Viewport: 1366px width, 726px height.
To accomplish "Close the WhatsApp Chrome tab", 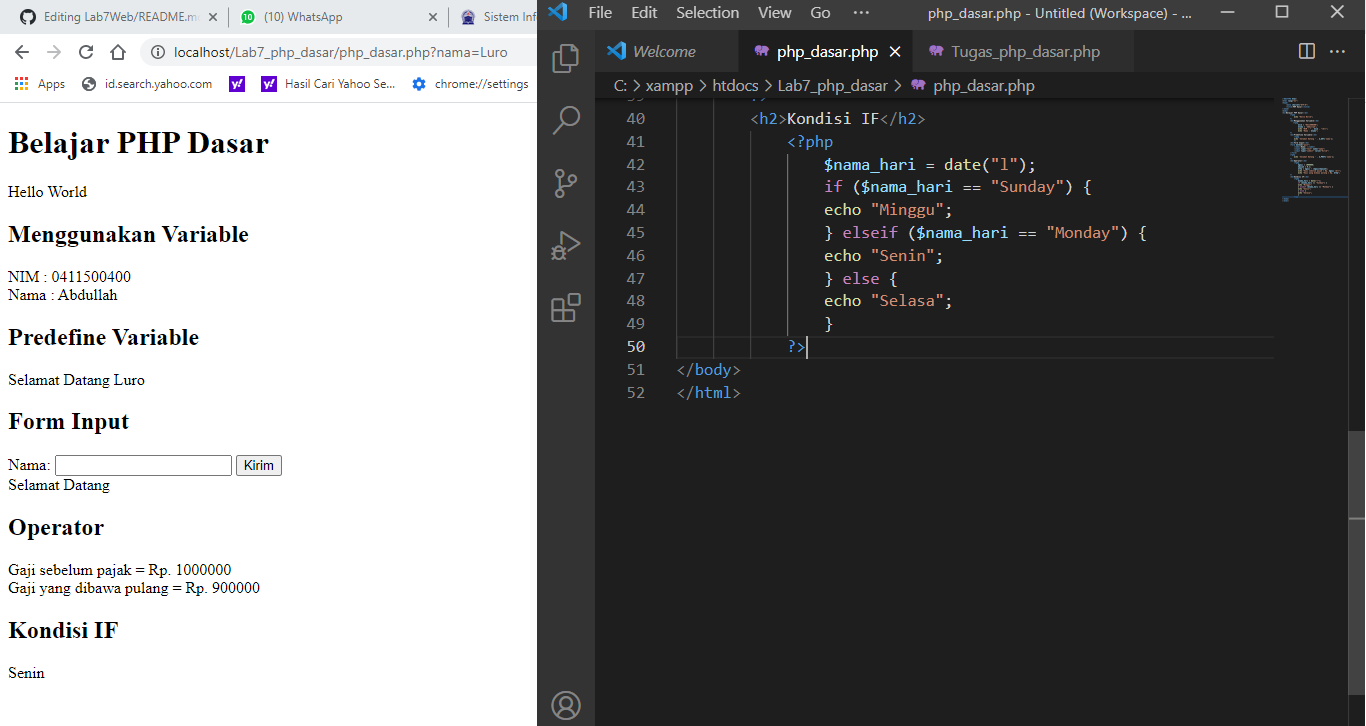I will 432,17.
